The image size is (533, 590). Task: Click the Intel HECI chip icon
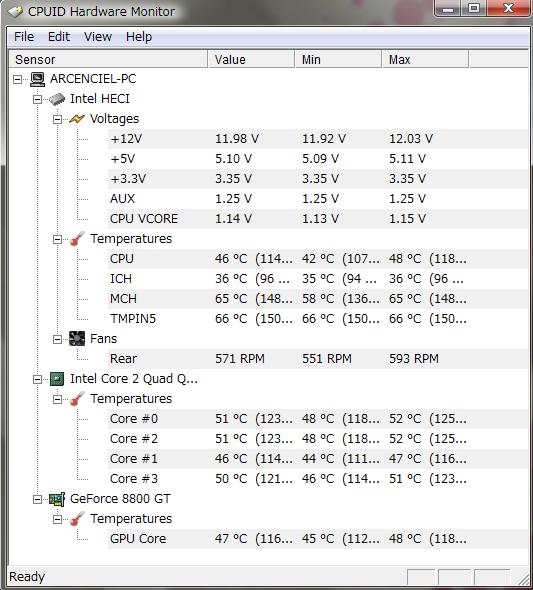57,99
